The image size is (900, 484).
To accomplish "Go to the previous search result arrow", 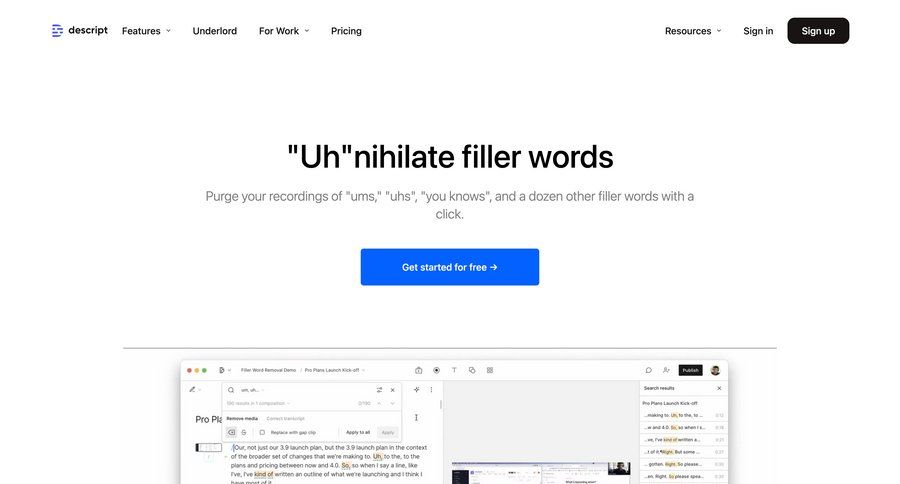I will pyautogui.click(x=379, y=404).
